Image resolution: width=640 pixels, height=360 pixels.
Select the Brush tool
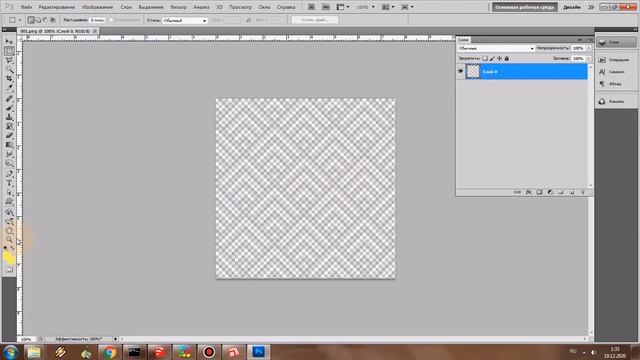(9, 108)
